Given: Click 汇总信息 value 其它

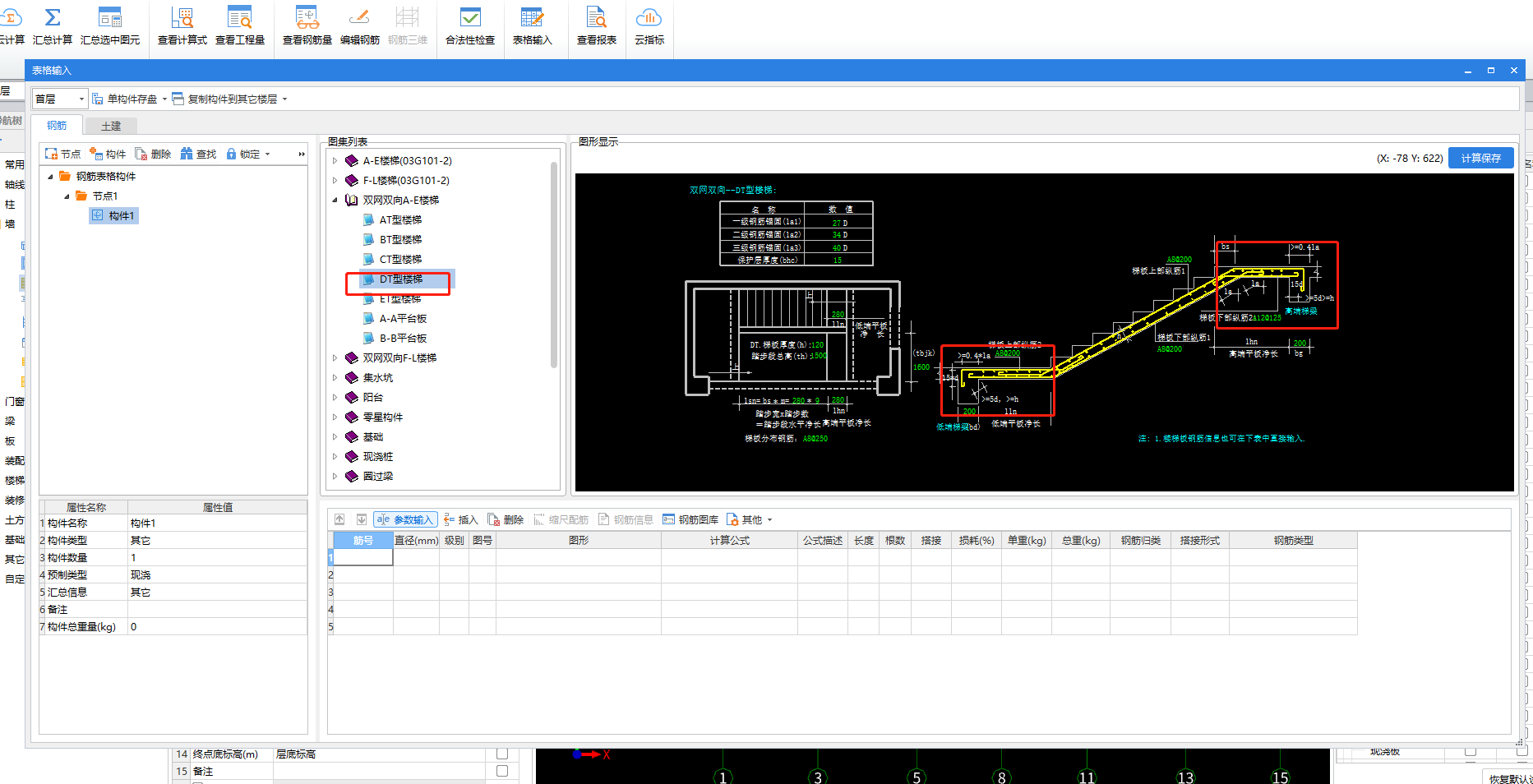Looking at the screenshot, I should point(217,592).
